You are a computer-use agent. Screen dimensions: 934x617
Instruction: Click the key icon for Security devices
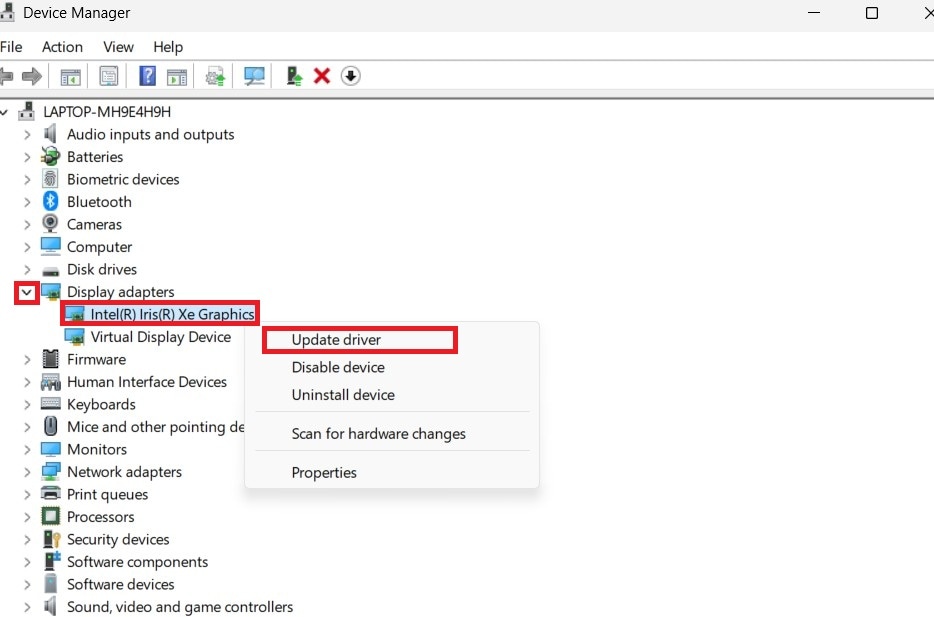click(52, 539)
